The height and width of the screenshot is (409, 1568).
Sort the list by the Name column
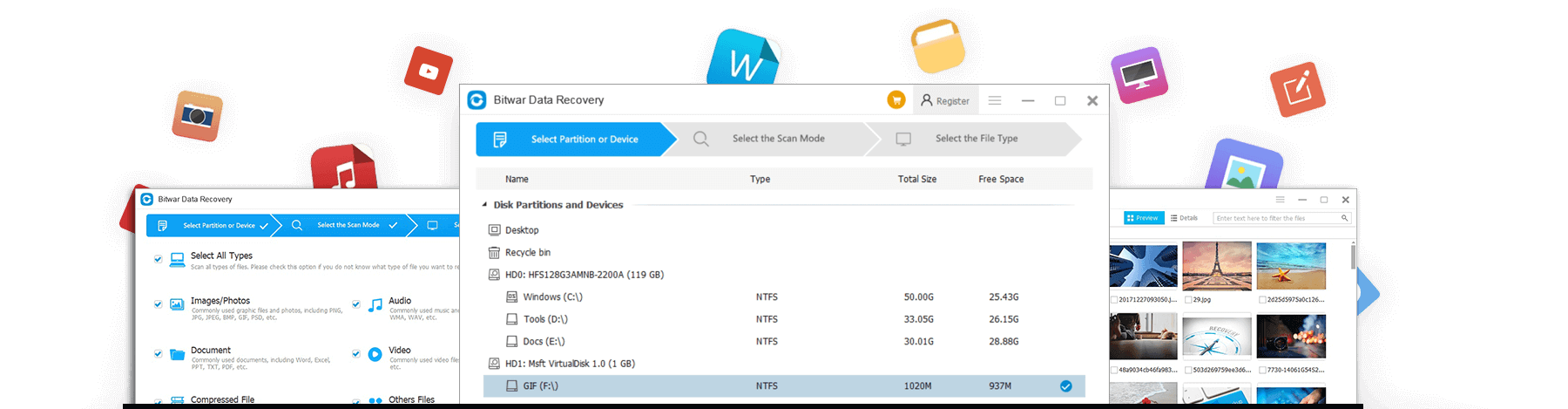click(517, 179)
